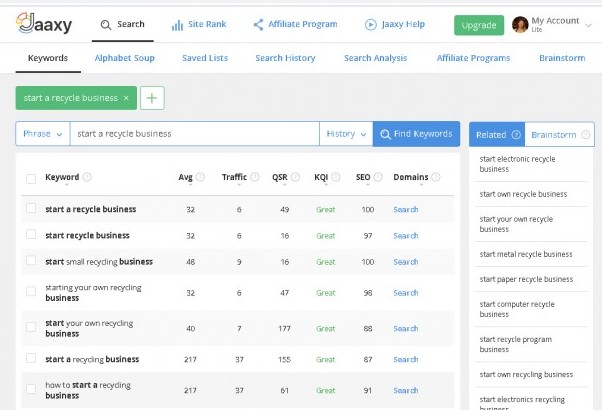Open the Search main navigation tab
Screen dimensions: 602x410
pyautogui.click(x=122, y=25)
